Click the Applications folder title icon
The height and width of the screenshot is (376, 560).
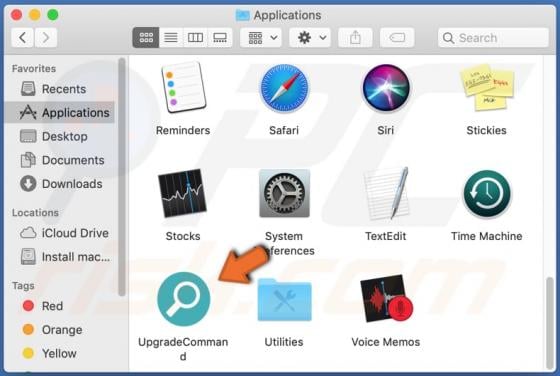242,15
